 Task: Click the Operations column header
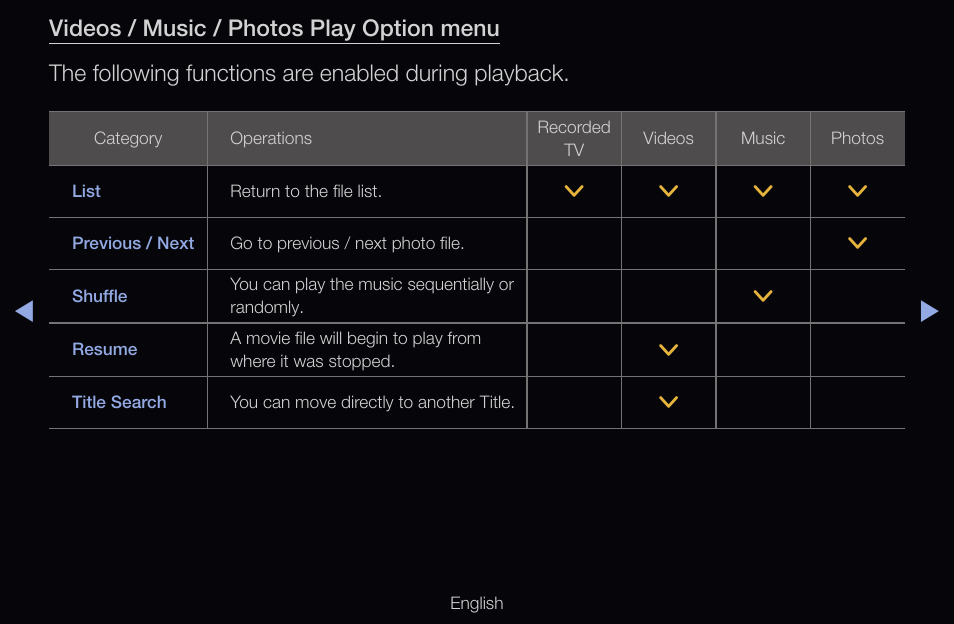pyautogui.click(x=271, y=139)
